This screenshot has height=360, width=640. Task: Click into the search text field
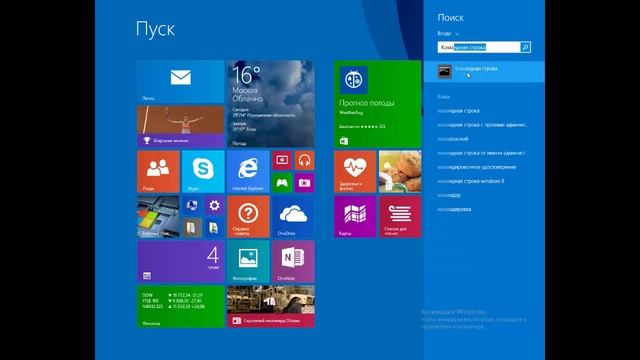tap(479, 47)
